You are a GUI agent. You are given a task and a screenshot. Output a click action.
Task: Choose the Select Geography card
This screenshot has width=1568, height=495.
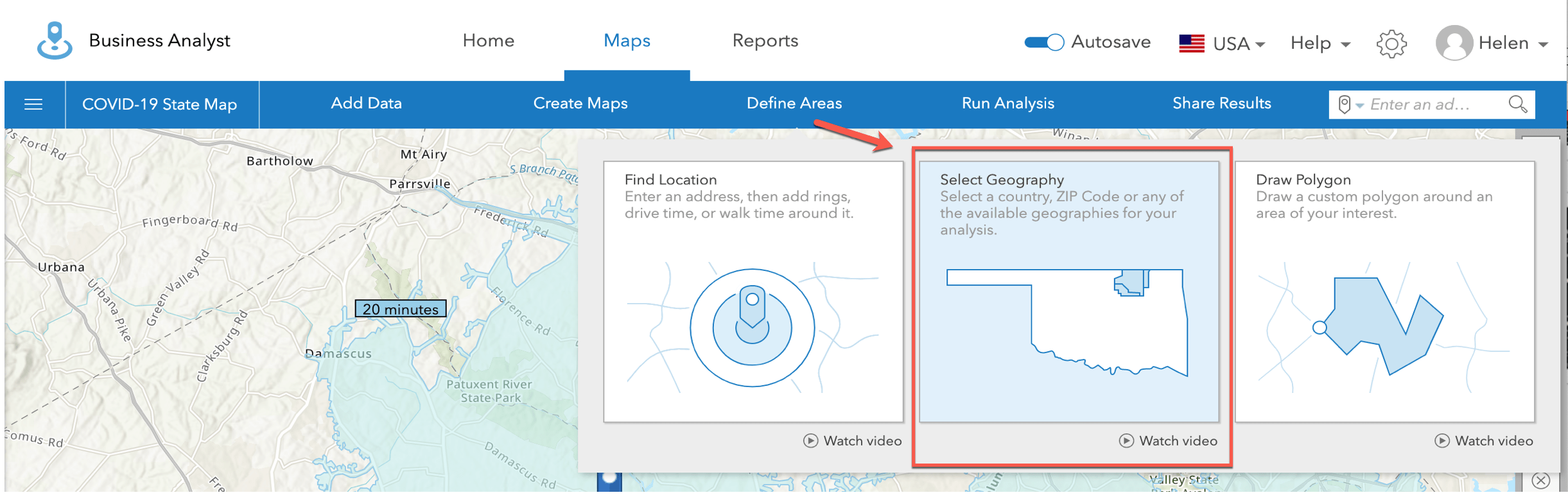[x=1069, y=291]
